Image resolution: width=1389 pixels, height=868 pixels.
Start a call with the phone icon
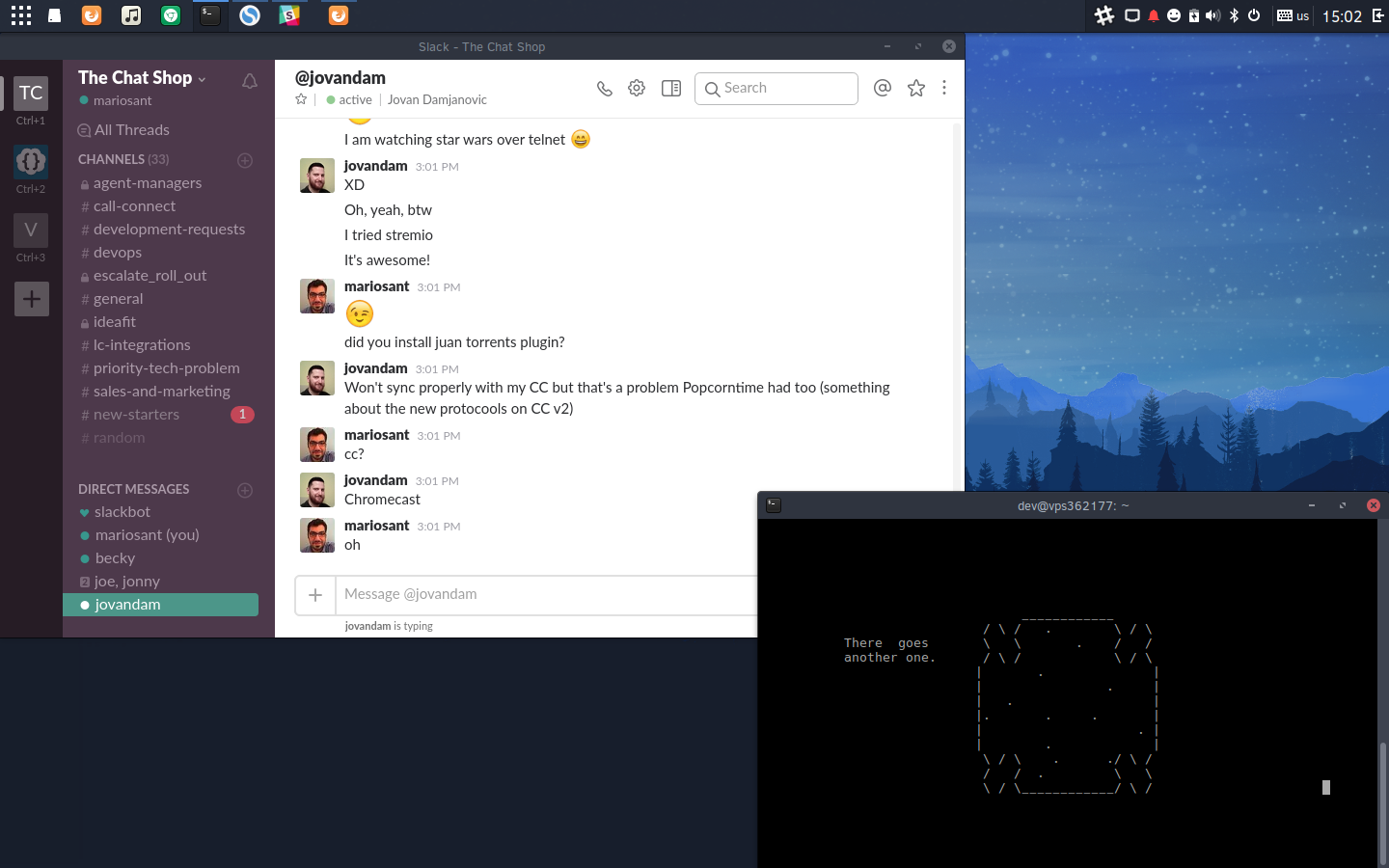point(605,89)
